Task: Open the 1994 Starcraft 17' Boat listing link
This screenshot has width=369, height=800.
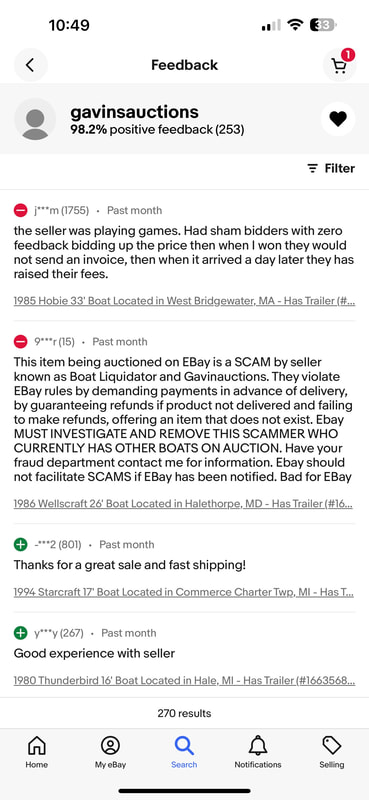Action: point(183,592)
